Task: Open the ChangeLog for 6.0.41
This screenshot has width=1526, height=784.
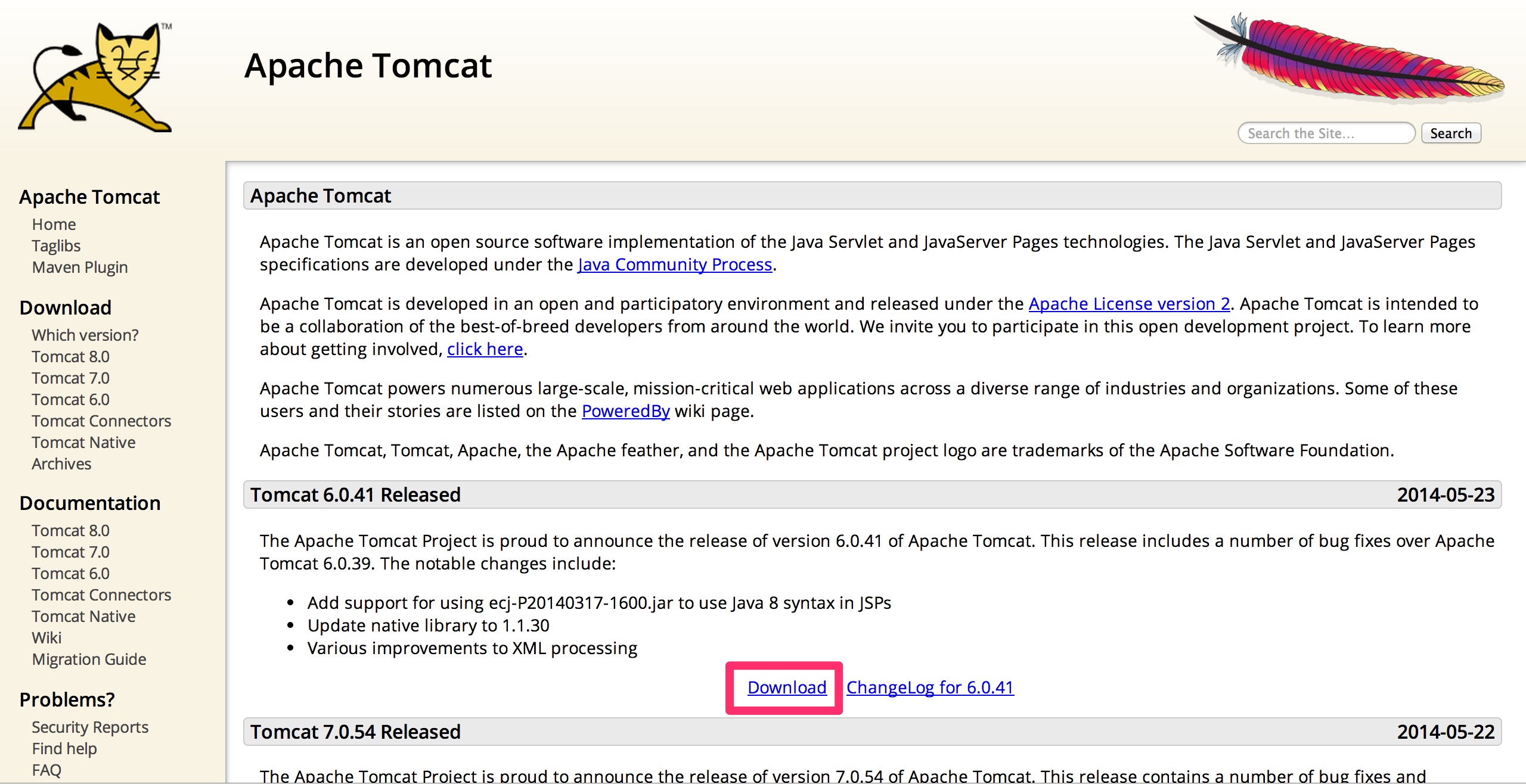Action: (929, 687)
